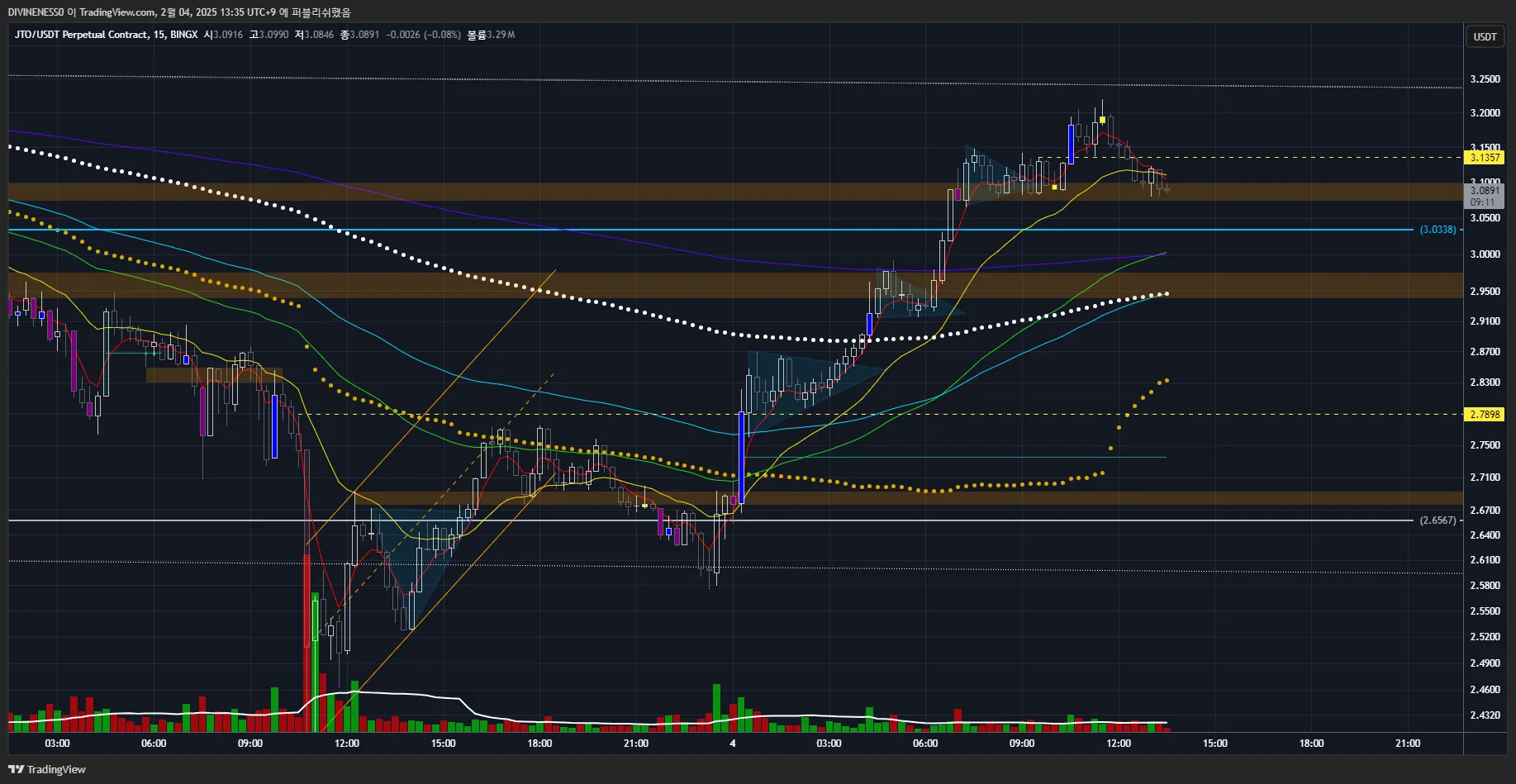The image size is (1516, 784).
Task: Click the 2.7100 price axis label
Action: coord(1485,478)
